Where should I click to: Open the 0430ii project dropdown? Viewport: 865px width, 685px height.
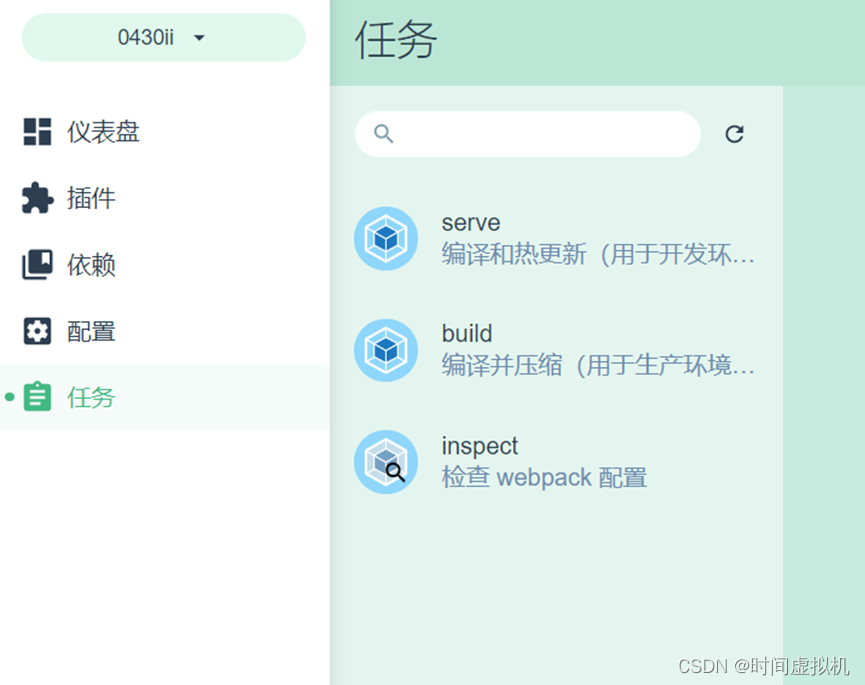click(162, 37)
